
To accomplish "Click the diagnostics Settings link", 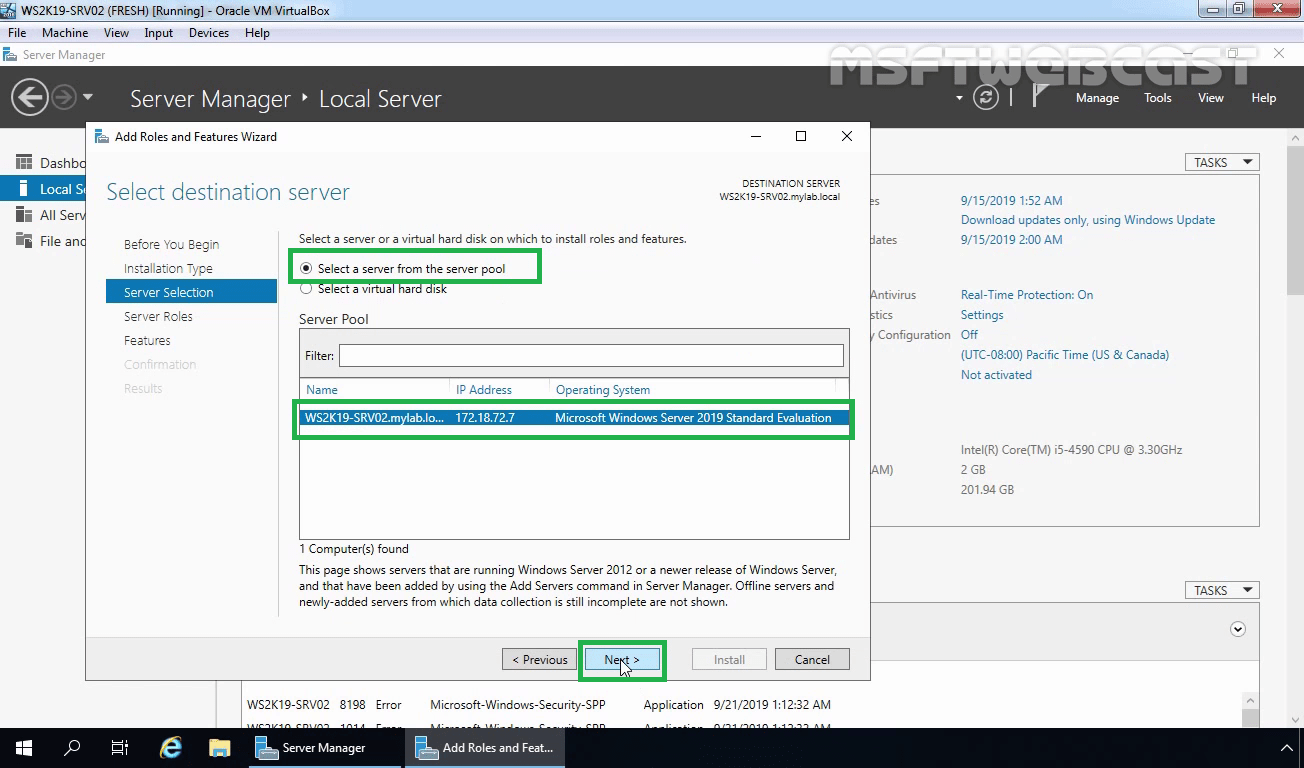I will (x=982, y=315).
